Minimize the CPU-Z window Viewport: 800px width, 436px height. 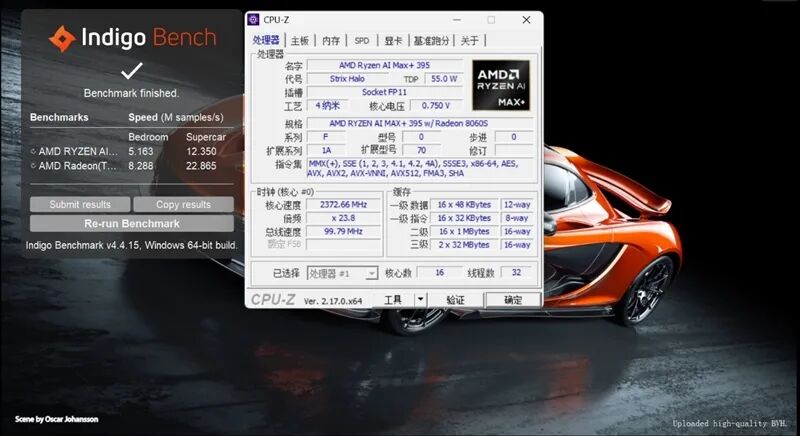coord(457,20)
